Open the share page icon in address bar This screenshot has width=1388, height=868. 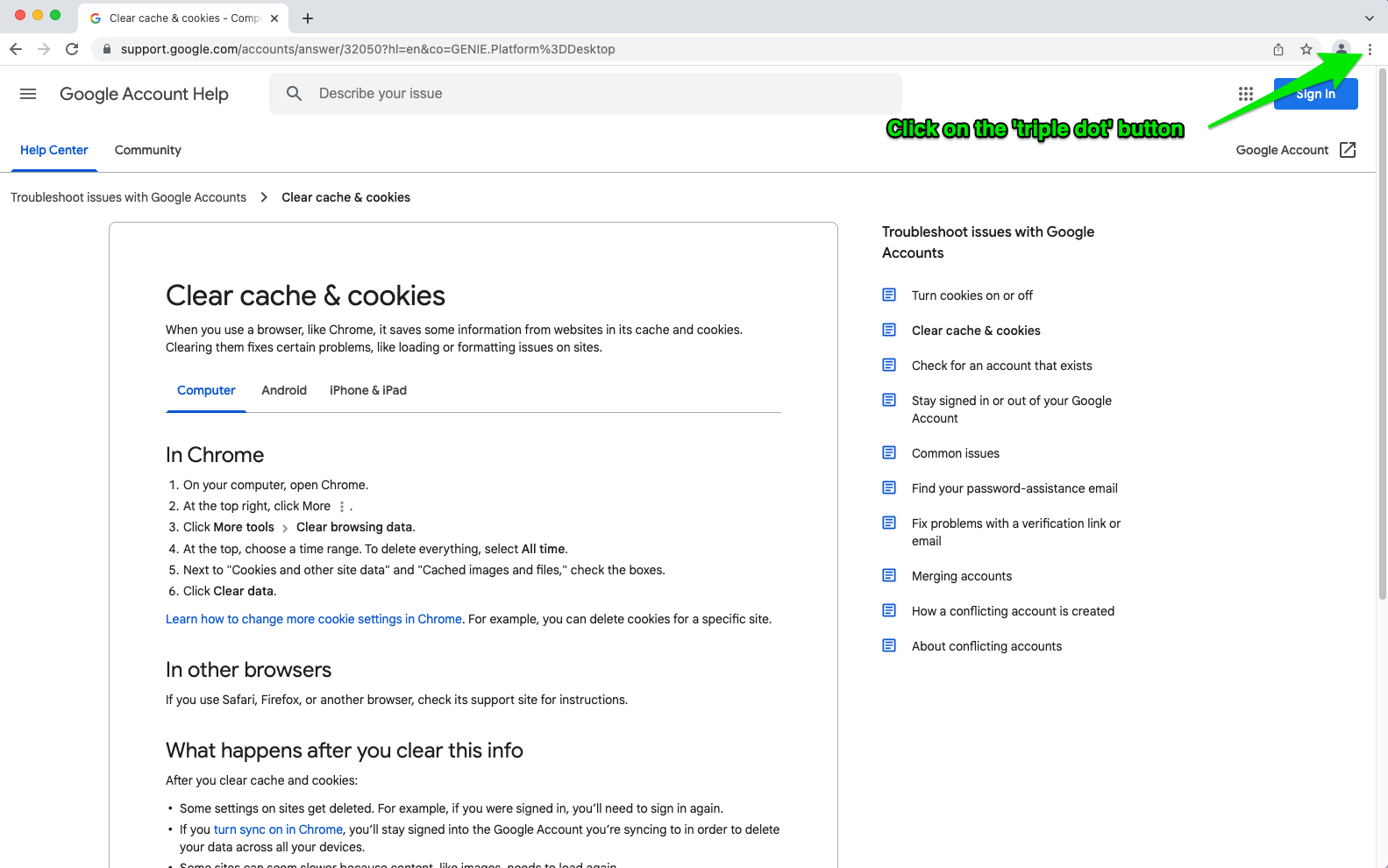tap(1278, 49)
